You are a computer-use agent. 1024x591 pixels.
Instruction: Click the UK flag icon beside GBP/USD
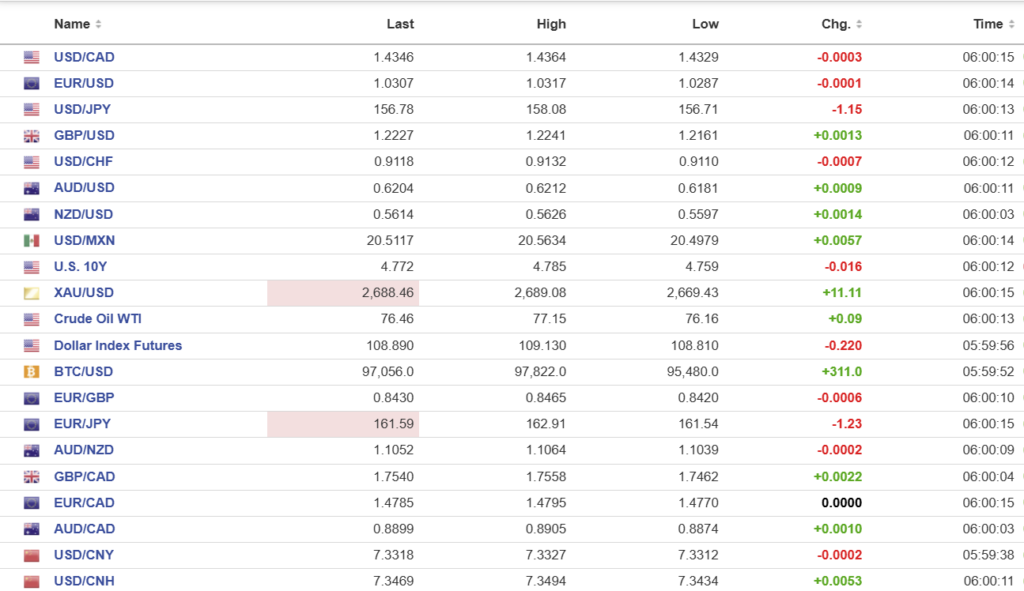(x=32, y=136)
